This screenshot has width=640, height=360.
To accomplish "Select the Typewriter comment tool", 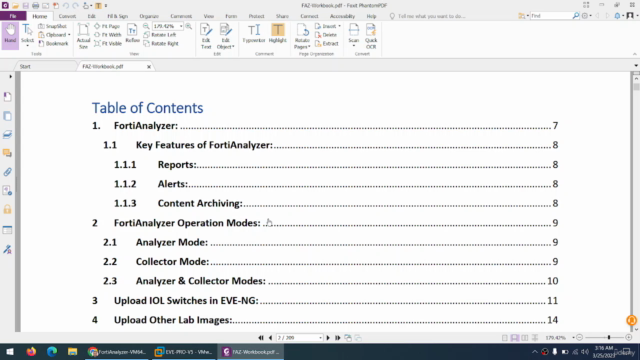I will coord(254,33).
